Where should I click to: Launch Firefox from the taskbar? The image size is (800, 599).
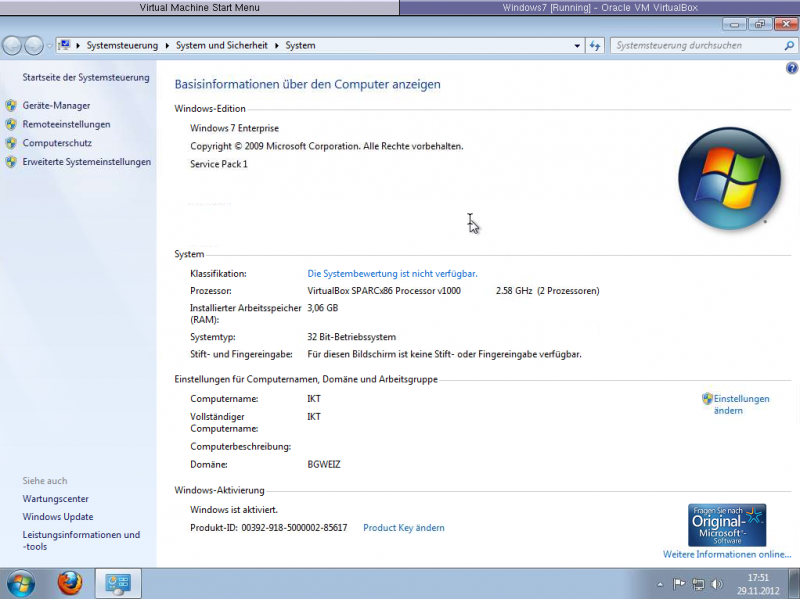pos(69,583)
